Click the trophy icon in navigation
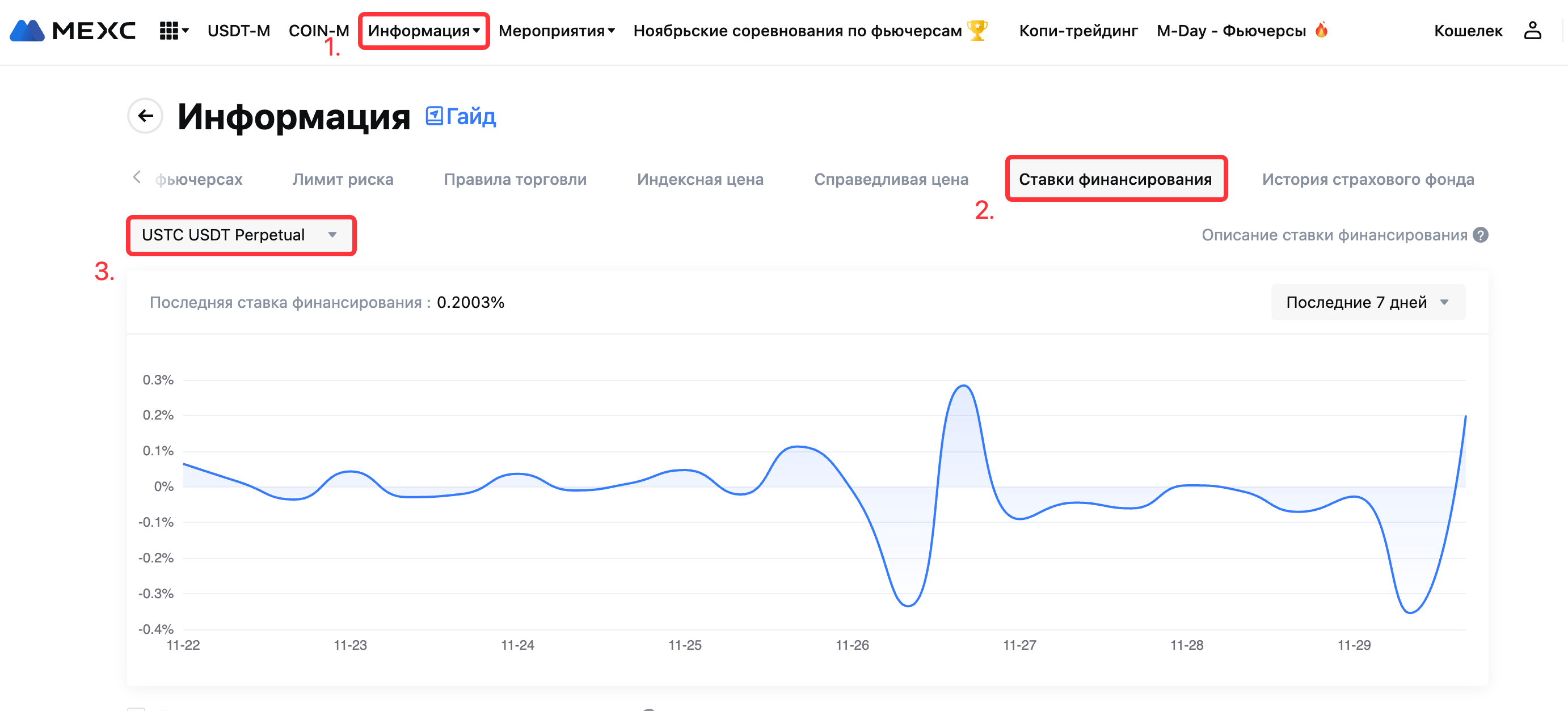This screenshot has width=1568, height=711. click(x=976, y=31)
